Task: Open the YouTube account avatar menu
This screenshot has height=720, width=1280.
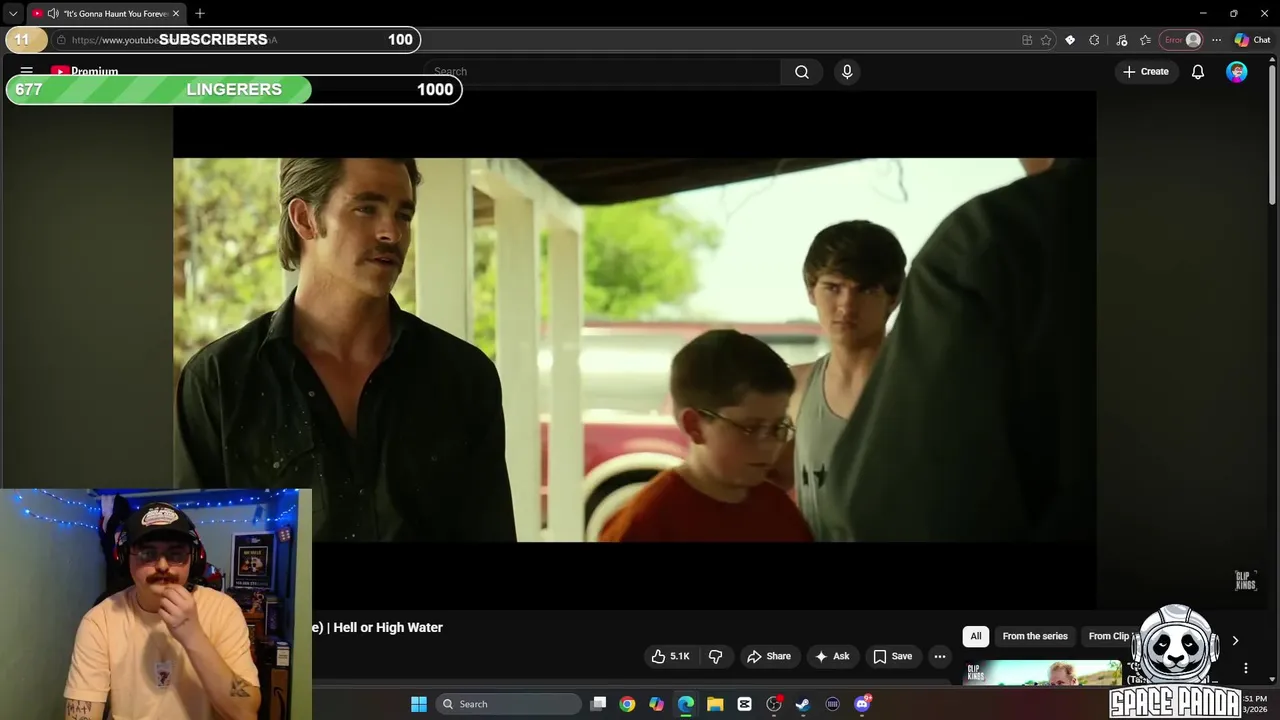Action: coord(1237,71)
